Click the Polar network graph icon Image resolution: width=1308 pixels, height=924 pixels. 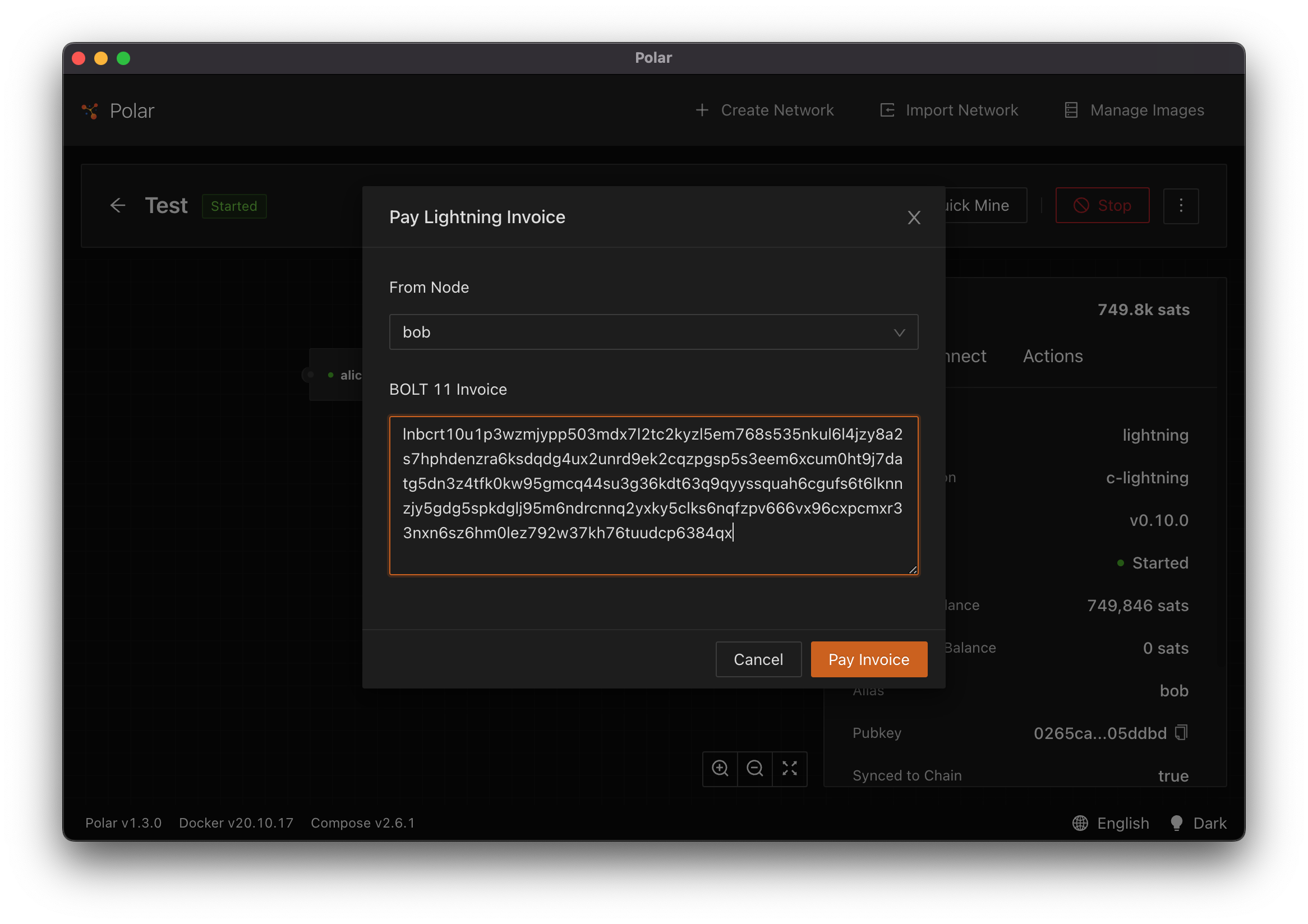coord(90,110)
